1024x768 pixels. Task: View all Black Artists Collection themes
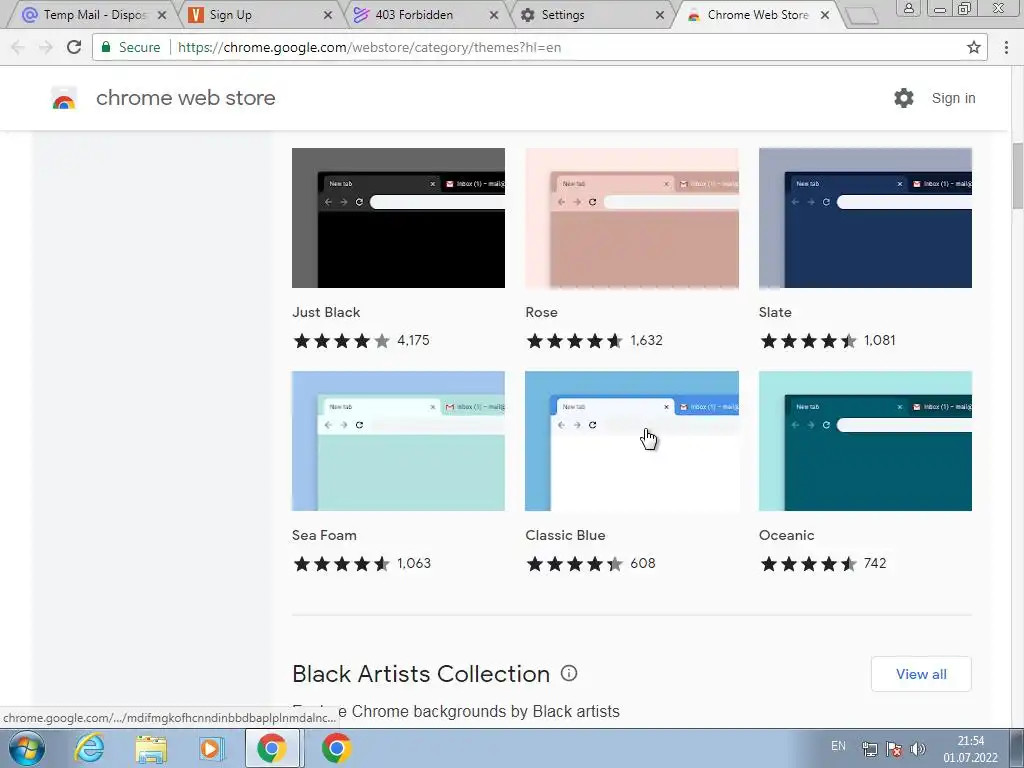[921, 674]
